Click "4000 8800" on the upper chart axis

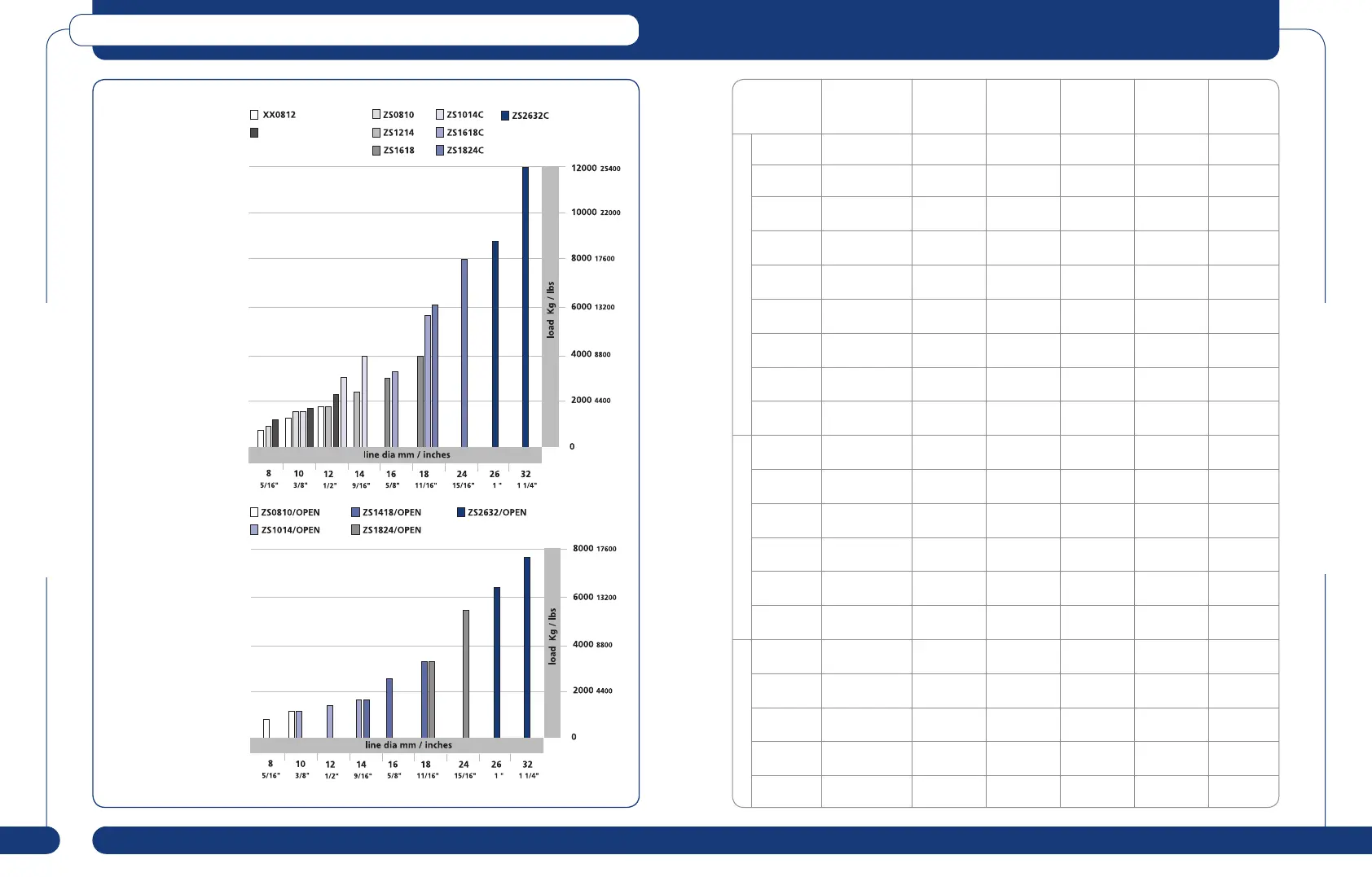tap(591, 354)
